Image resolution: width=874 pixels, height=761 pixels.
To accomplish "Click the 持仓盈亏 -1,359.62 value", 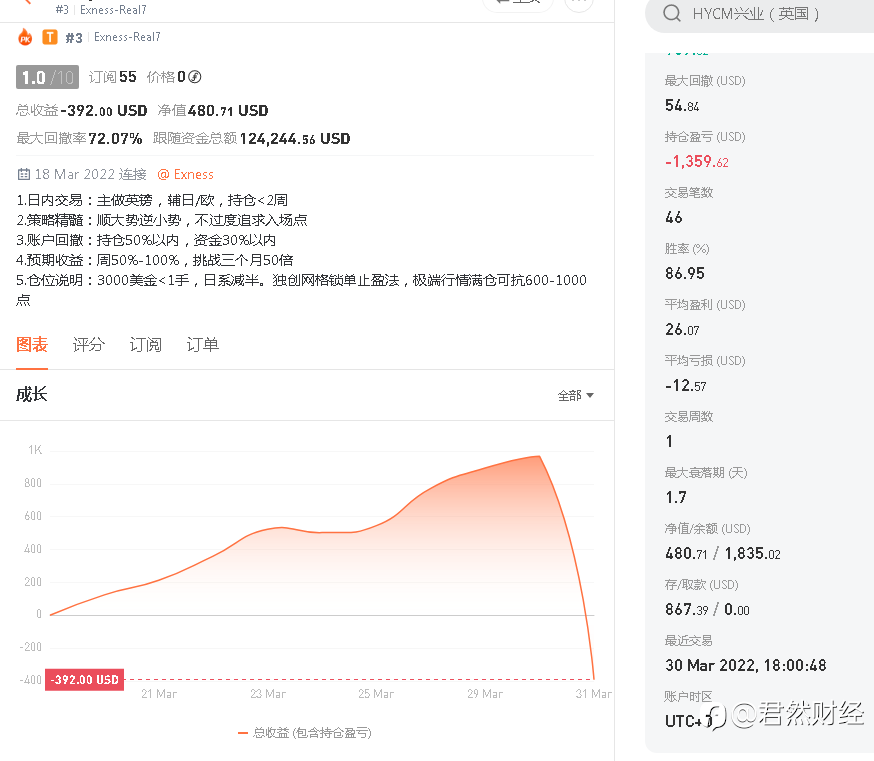I will pyautogui.click(x=697, y=162).
